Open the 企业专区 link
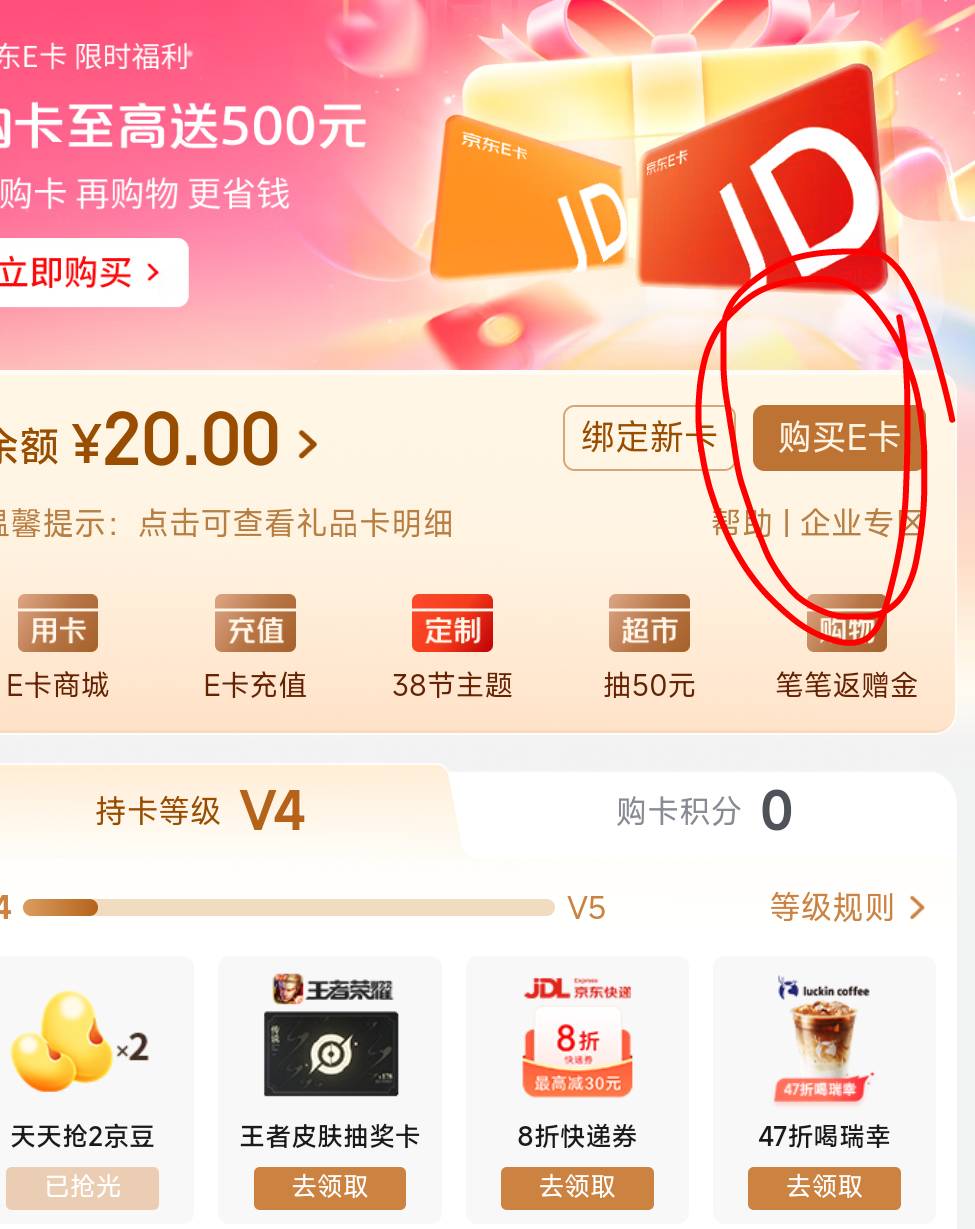Screen dimensions: 975x1229 click(x=860, y=522)
